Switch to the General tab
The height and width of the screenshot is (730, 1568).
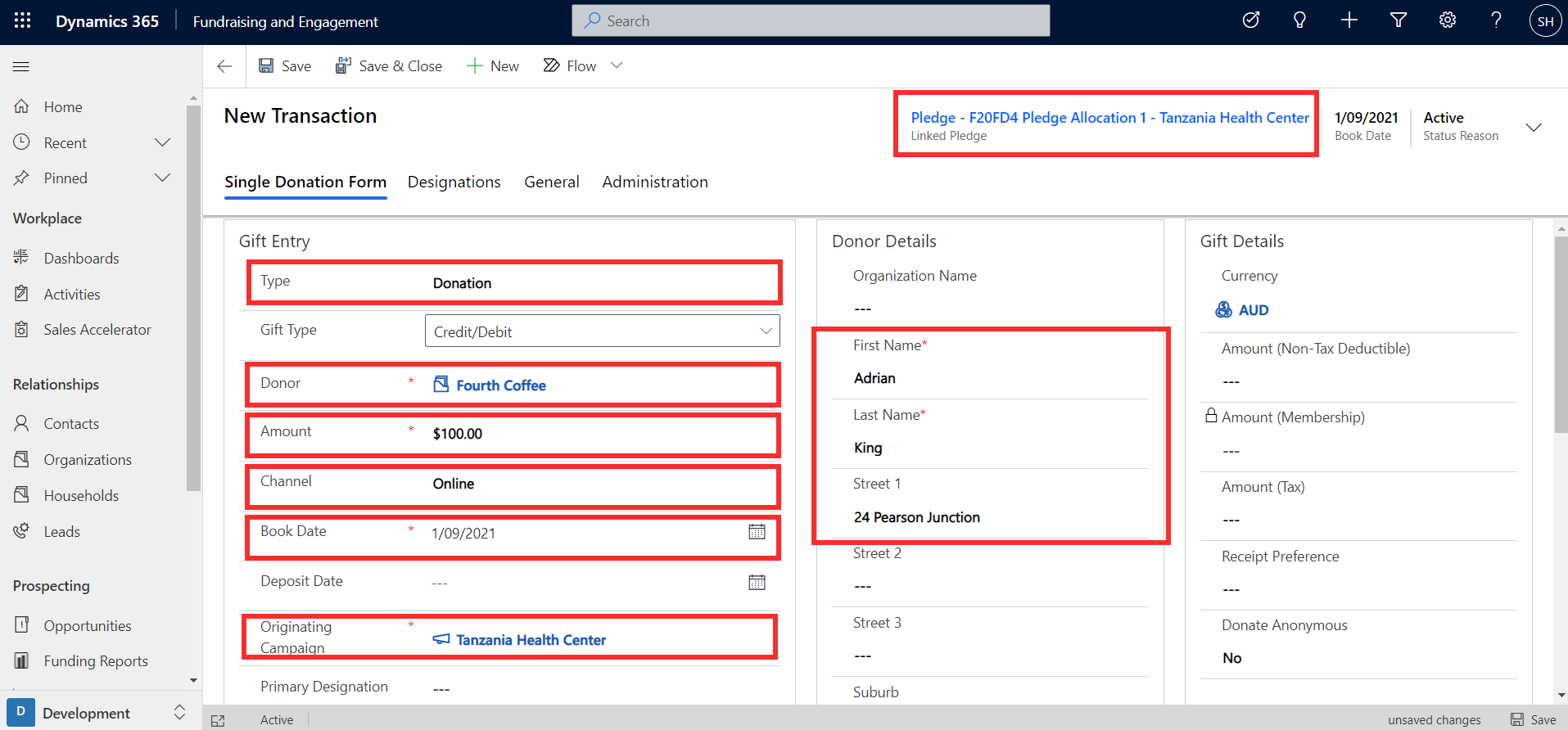pos(552,182)
